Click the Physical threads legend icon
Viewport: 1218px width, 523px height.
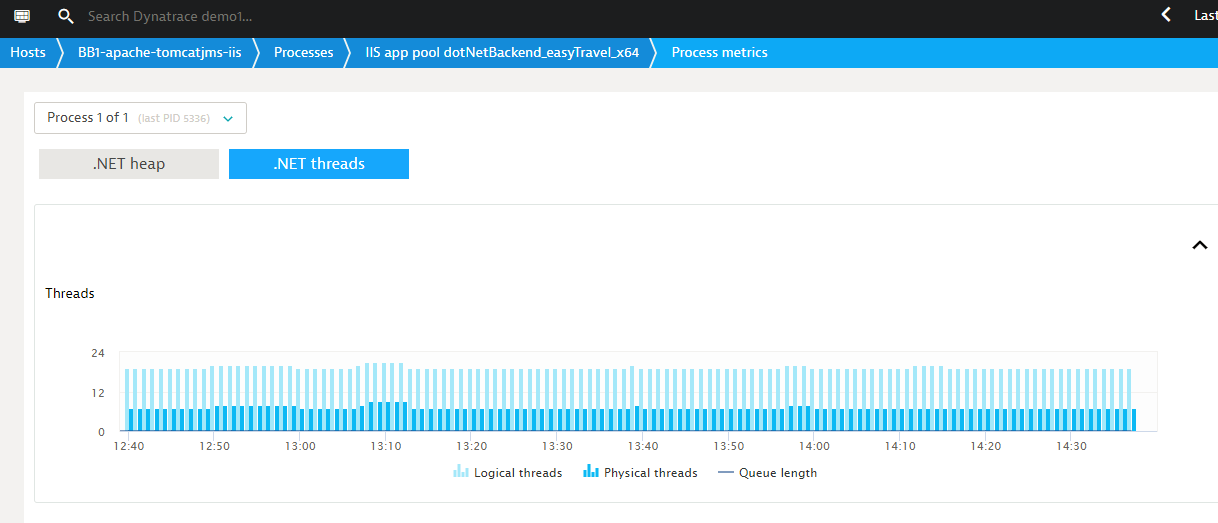click(x=591, y=472)
